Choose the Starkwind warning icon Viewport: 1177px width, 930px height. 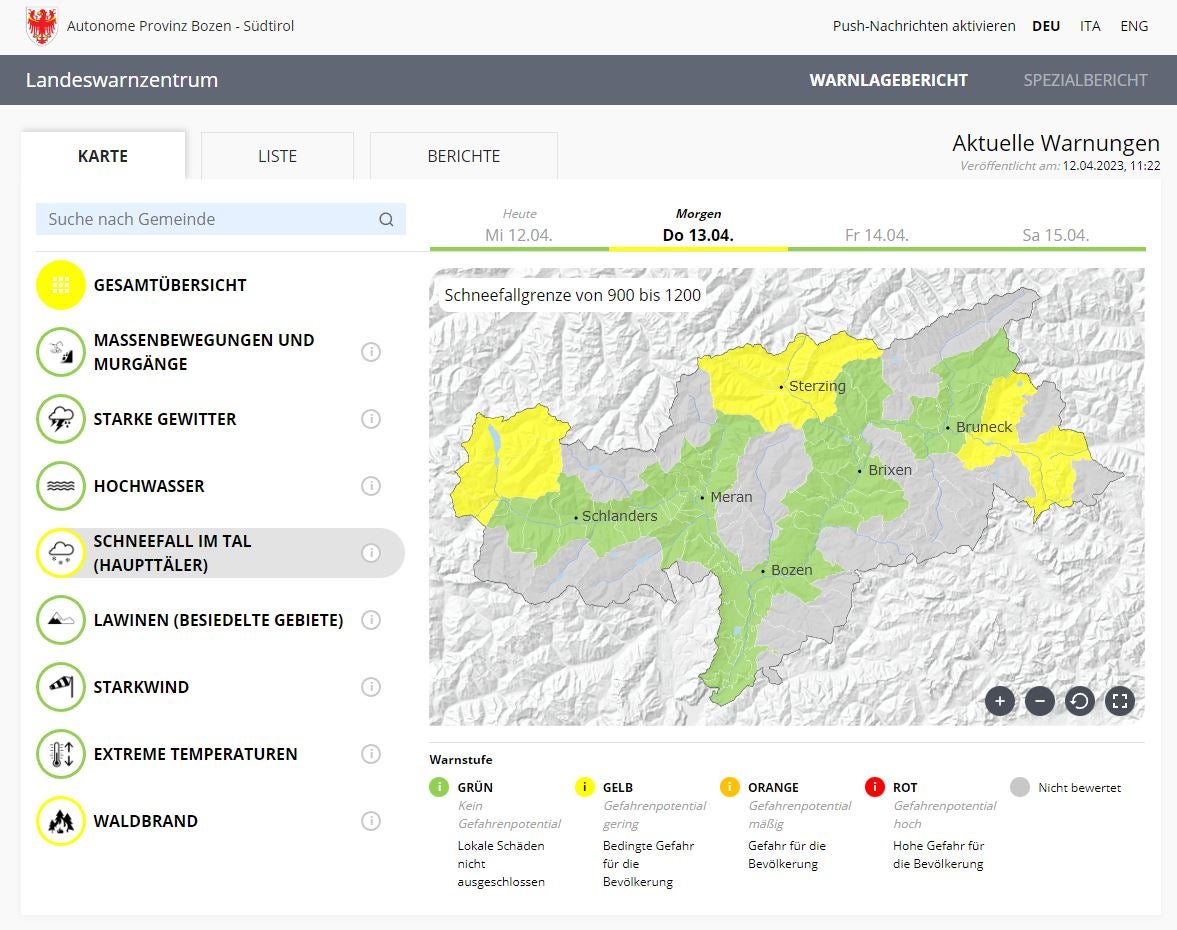pos(61,687)
